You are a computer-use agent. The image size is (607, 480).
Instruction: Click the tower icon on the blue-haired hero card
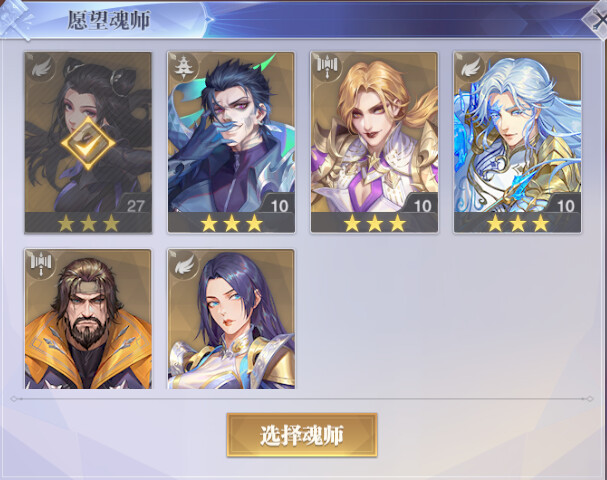pos(182,68)
